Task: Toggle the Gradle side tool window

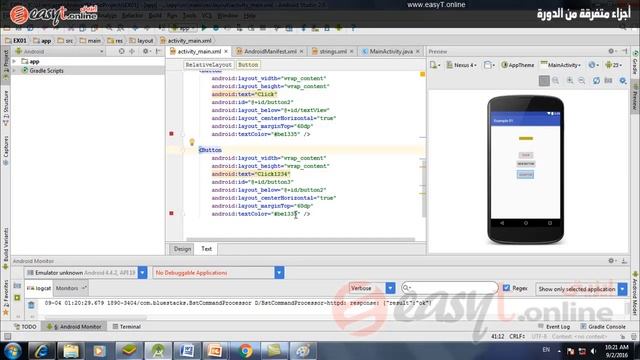Action: (635, 62)
